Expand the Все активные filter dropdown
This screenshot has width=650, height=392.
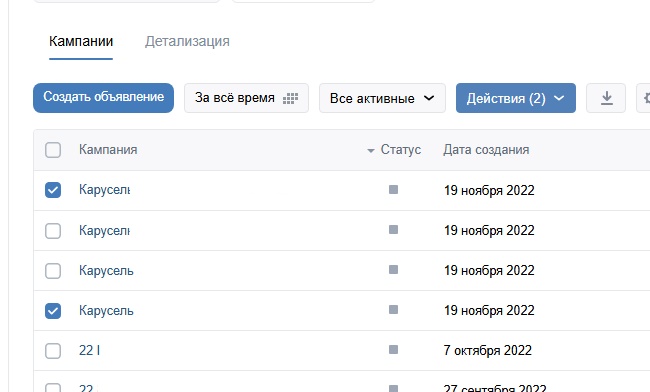tap(382, 98)
